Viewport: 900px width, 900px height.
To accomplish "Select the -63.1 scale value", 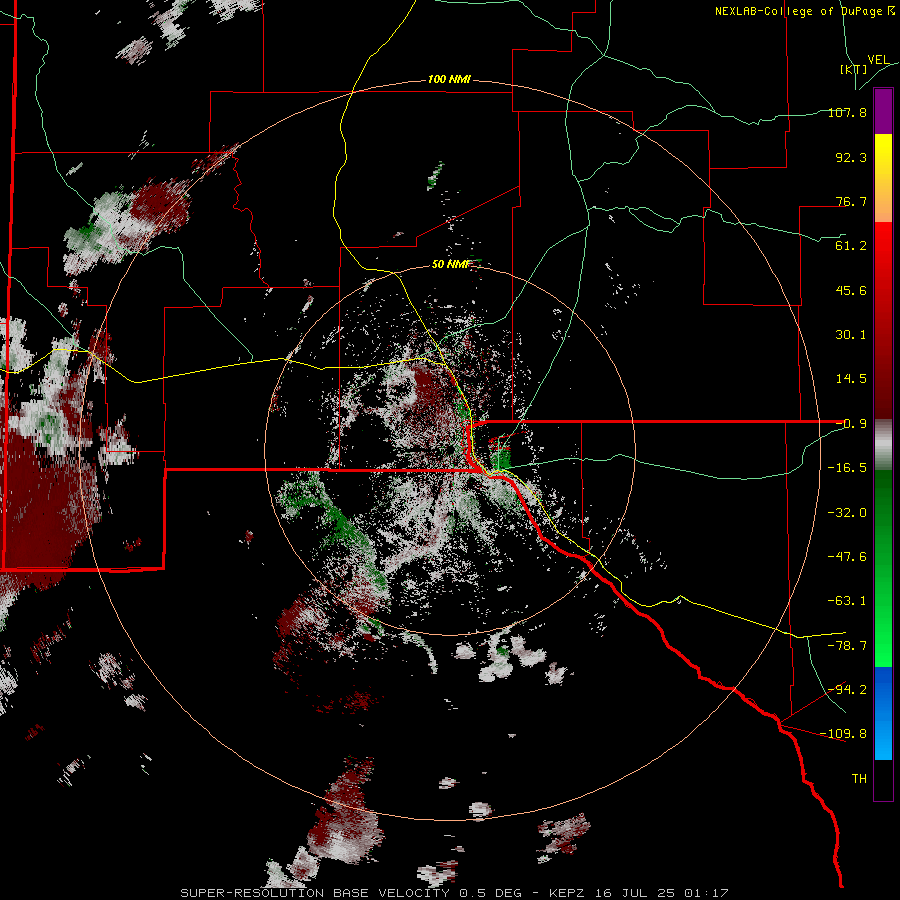I will (x=847, y=601).
